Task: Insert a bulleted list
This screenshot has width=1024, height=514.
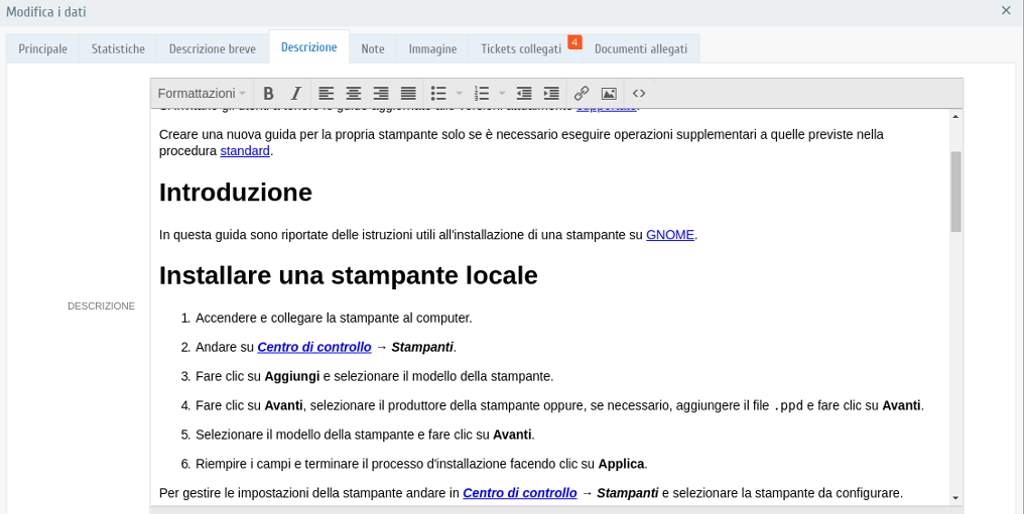Action: 439,93
